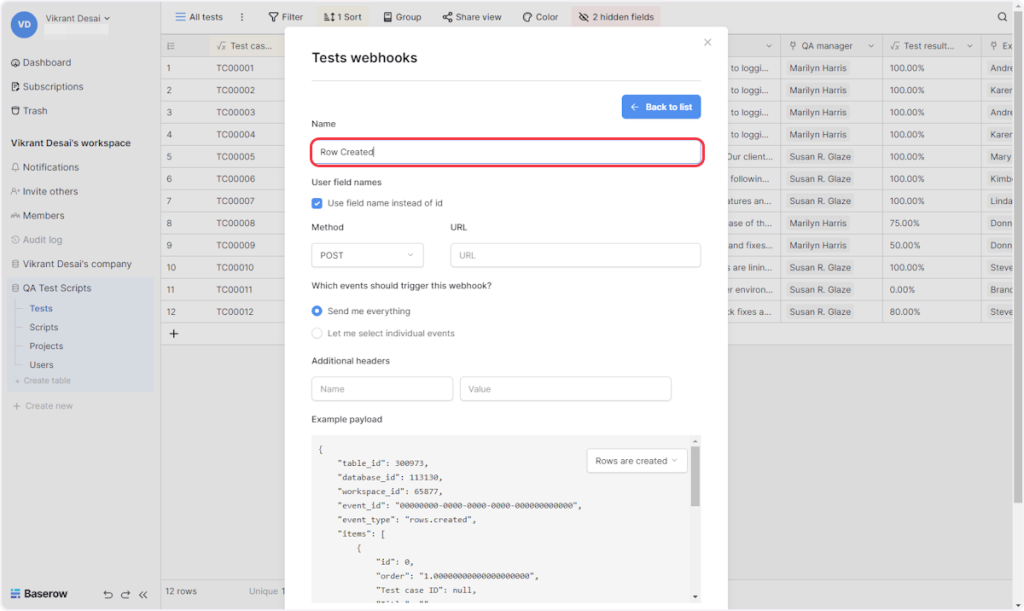Select Let me select individual events
This screenshot has height=611, width=1024.
click(317, 333)
